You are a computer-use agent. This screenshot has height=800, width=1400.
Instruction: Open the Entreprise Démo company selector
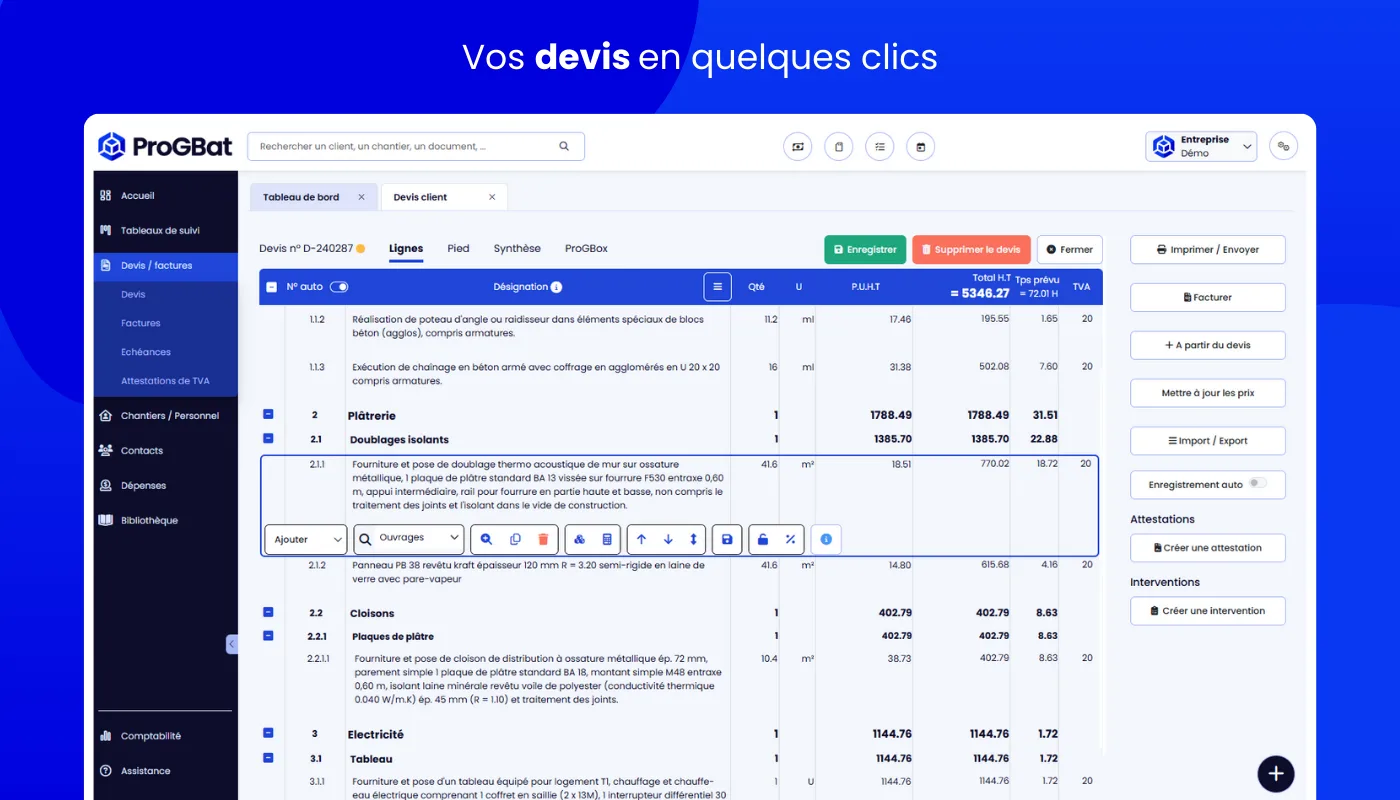1201,146
